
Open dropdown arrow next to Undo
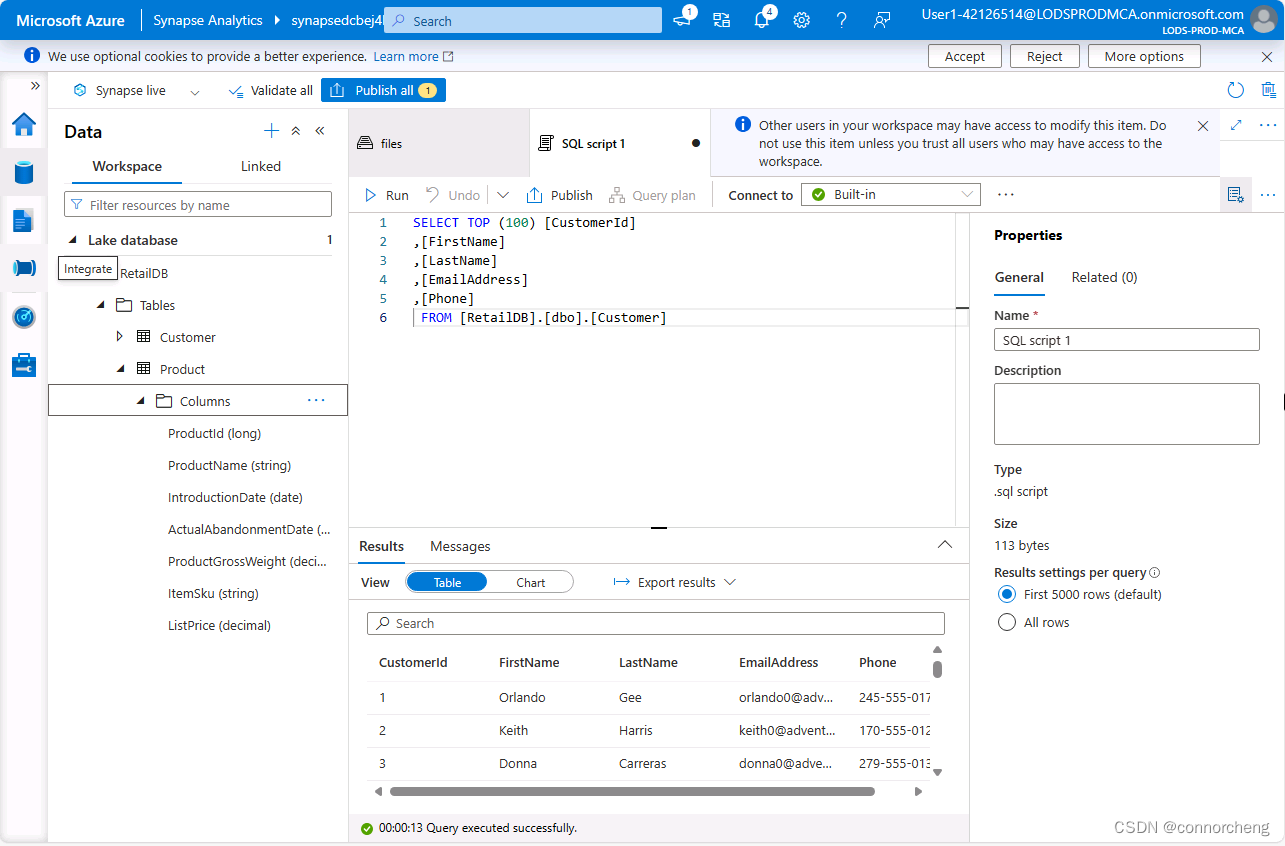coord(503,195)
